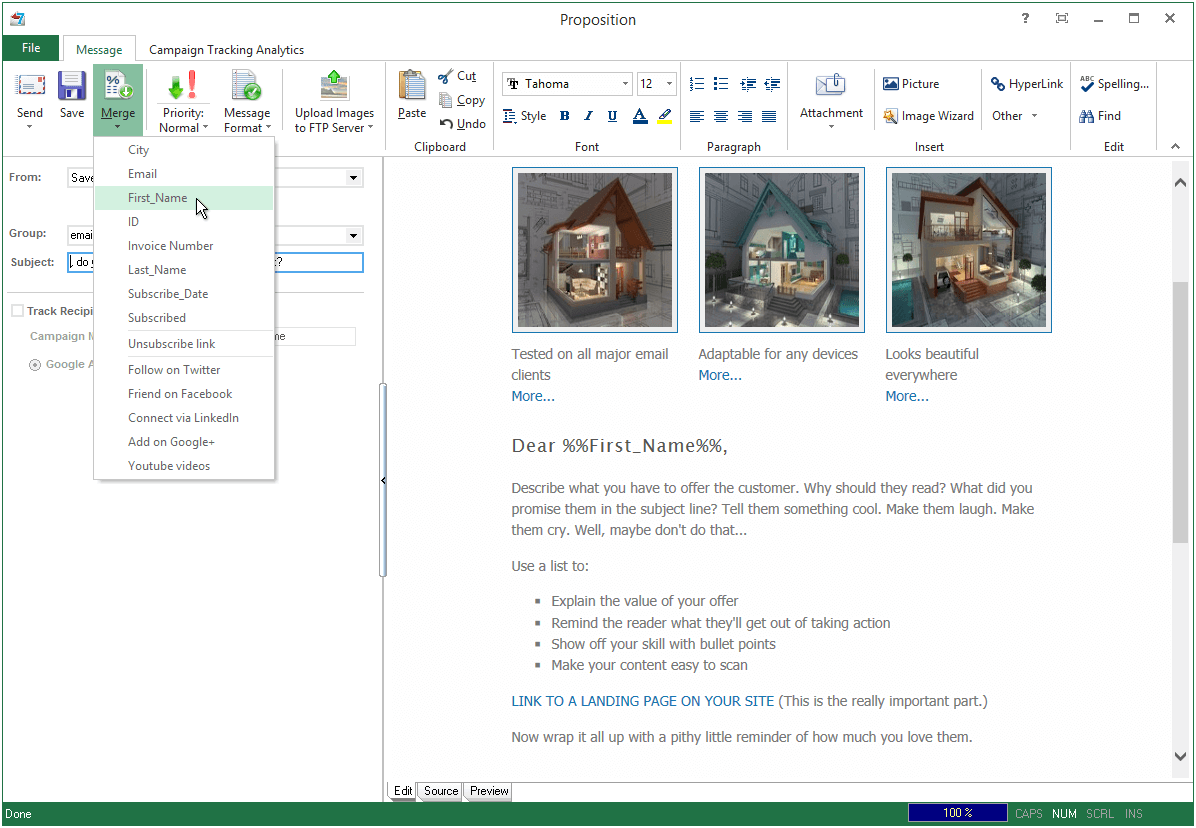Image resolution: width=1196 pixels, height=828 pixels.
Task: Select the City merge field
Action: tap(183, 150)
